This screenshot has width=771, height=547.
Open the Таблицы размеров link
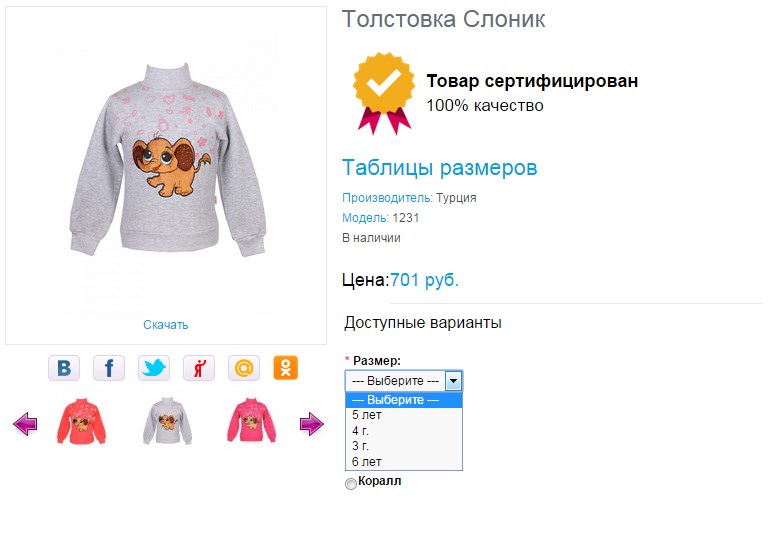click(x=440, y=168)
